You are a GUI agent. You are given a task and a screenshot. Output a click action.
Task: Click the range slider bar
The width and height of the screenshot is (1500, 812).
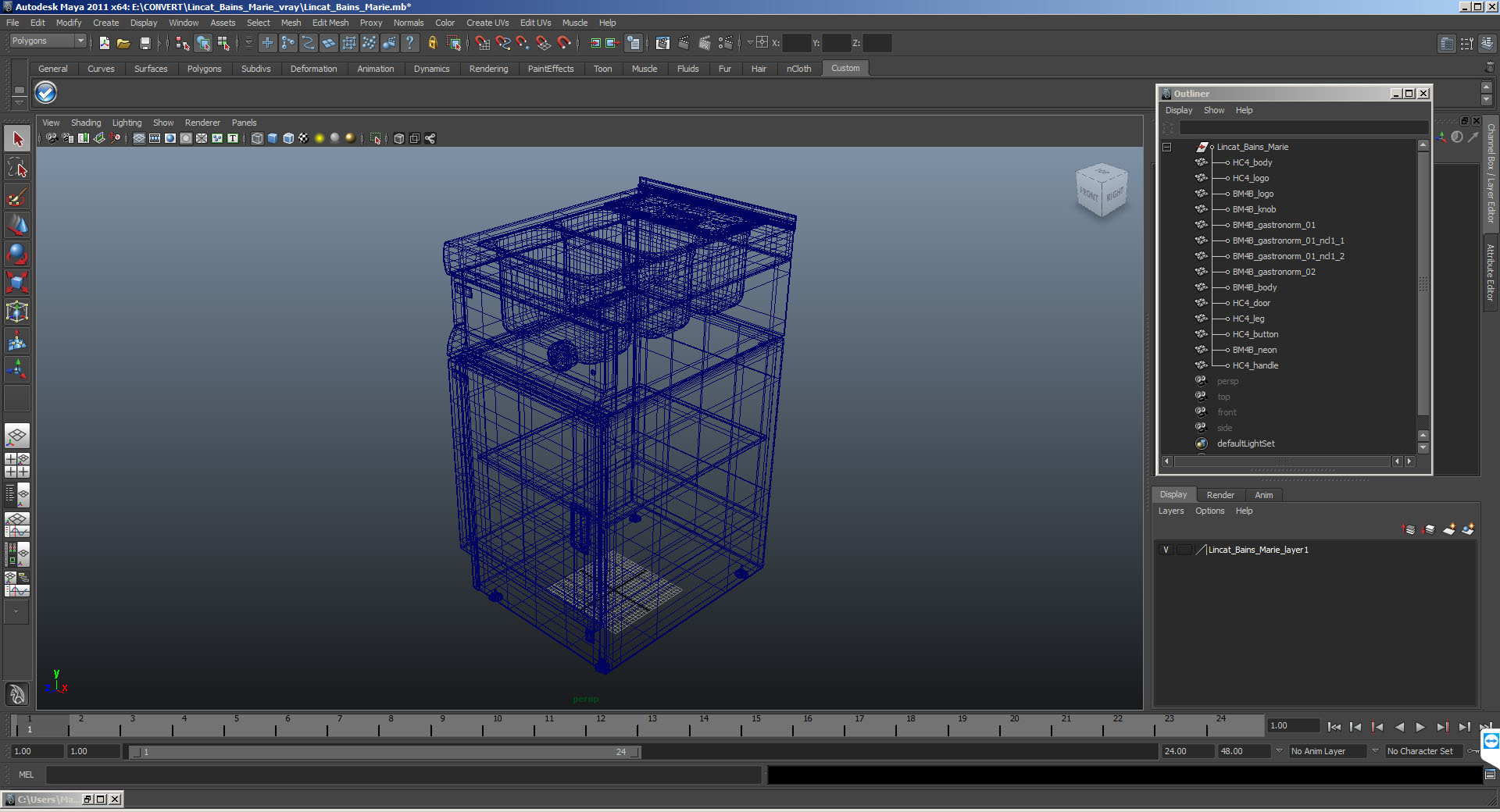[384, 752]
